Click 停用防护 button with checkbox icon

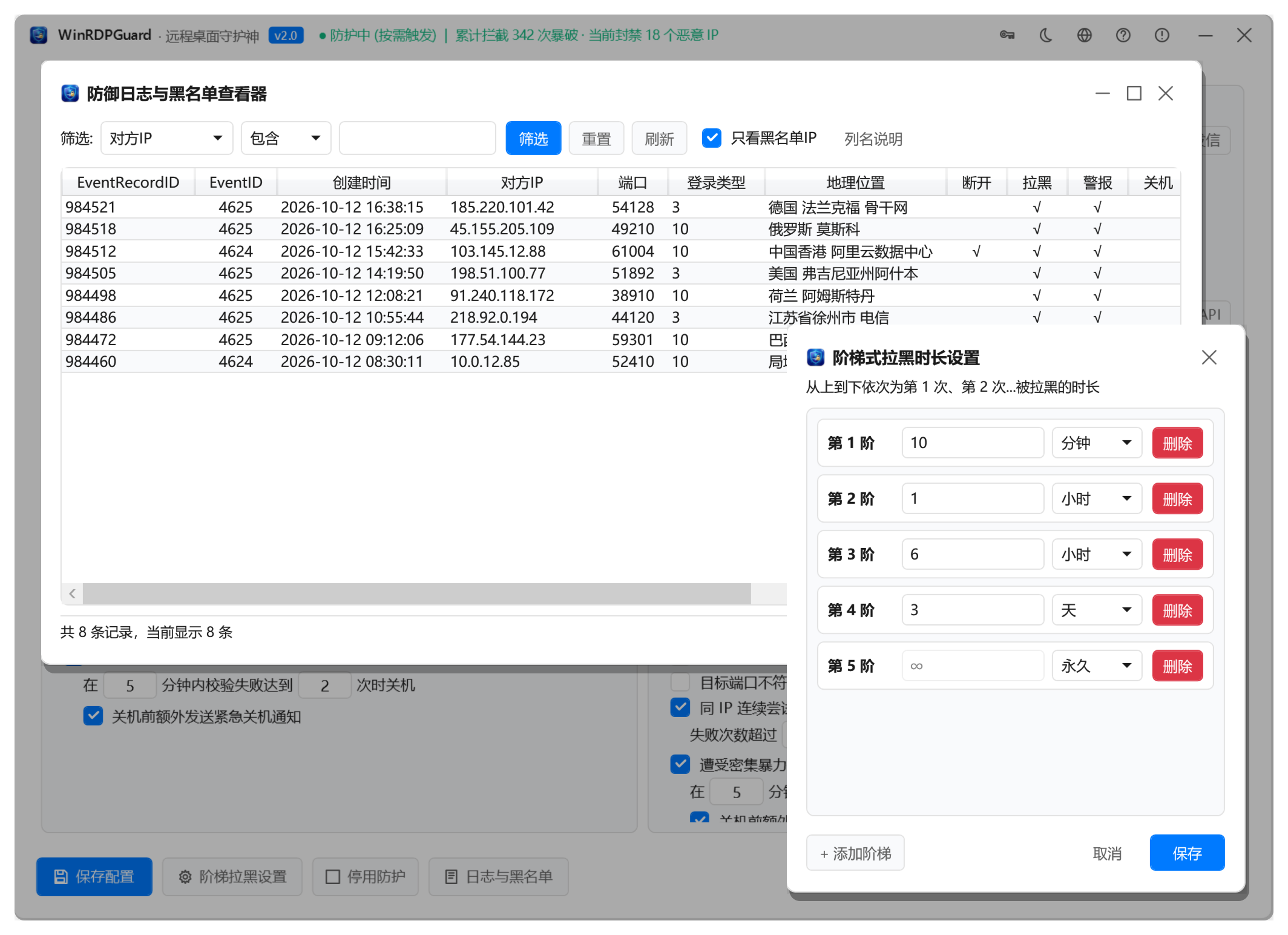tap(366, 876)
